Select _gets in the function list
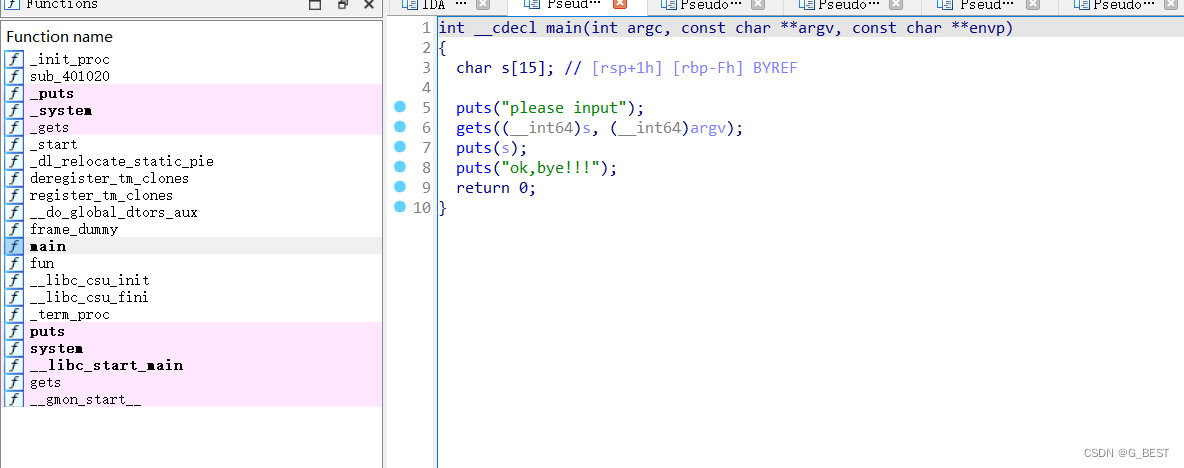Image resolution: width=1184 pixels, height=468 pixels. [50, 128]
